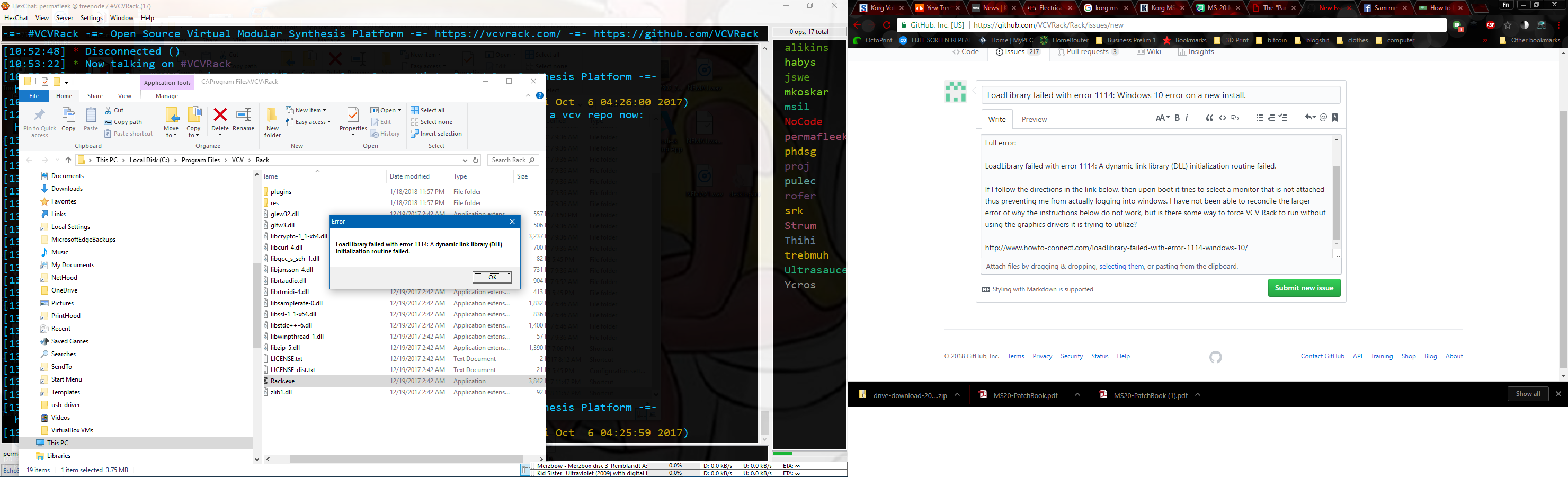Add a bulleted list in GitHub editor
This screenshot has width=1568, height=477.
[x=1259, y=118]
